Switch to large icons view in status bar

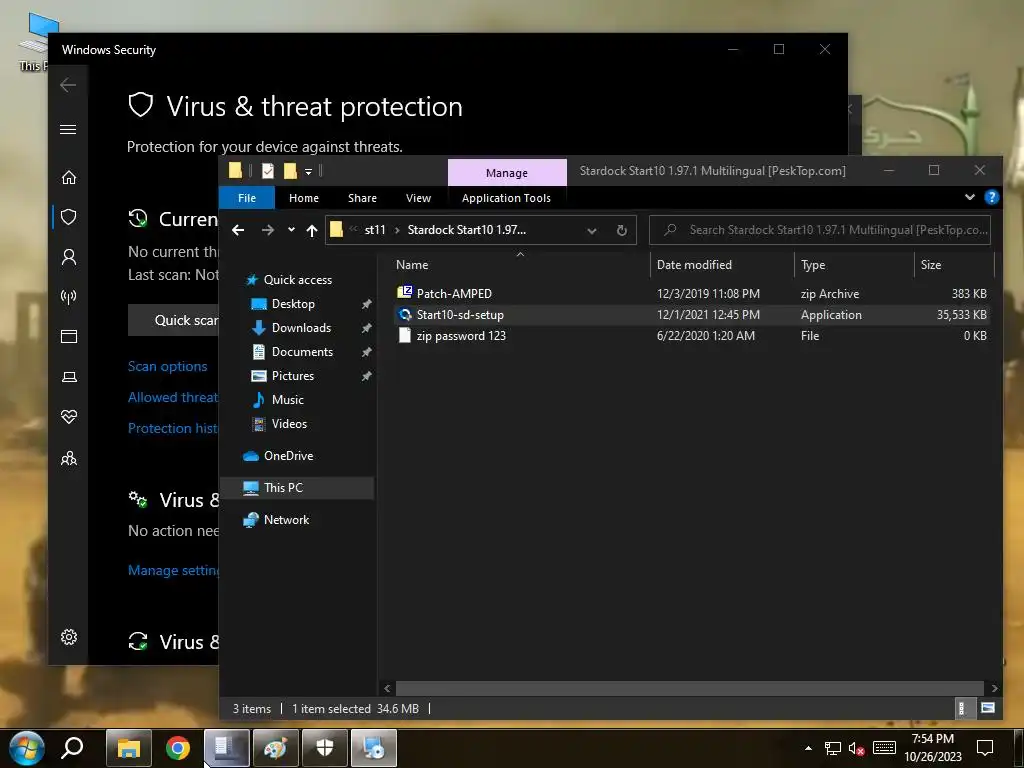click(x=988, y=708)
